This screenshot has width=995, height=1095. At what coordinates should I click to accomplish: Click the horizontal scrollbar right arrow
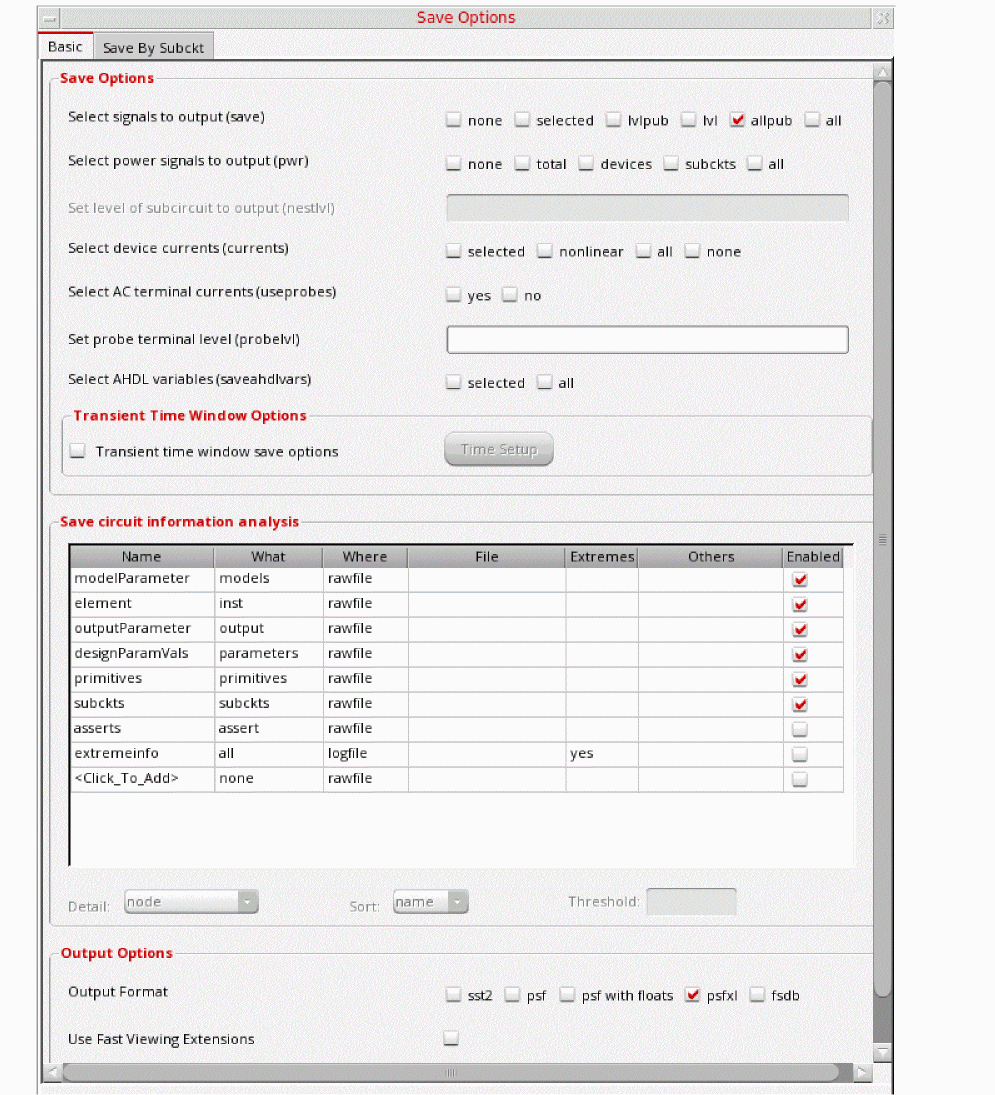(x=861, y=1072)
